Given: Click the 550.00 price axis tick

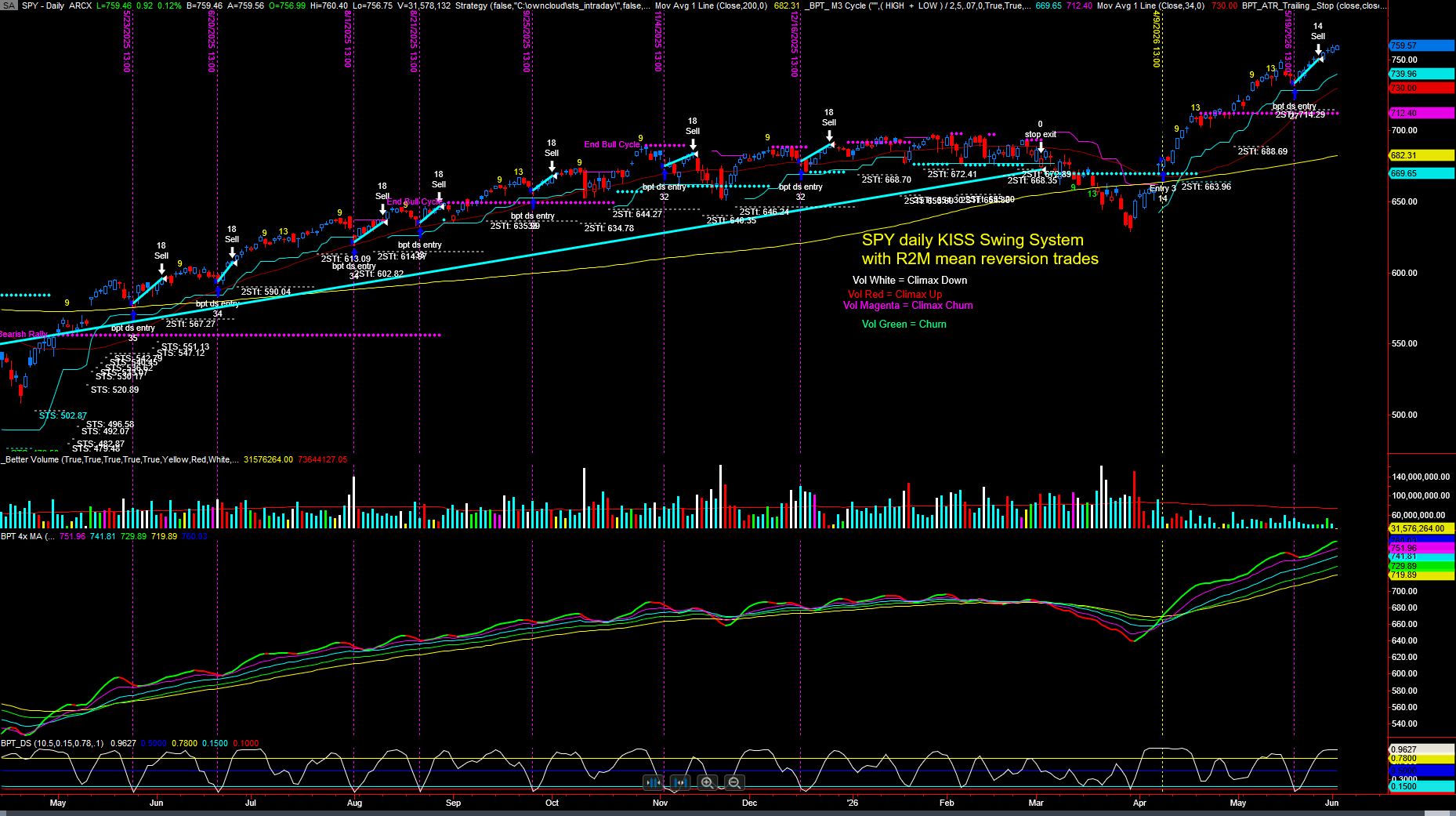Looking at the screenshot, I should coord(1403,343).
